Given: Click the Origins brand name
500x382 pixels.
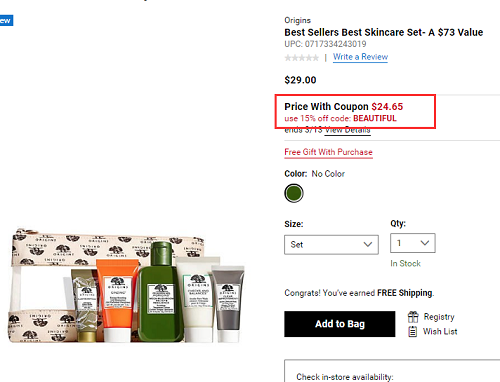Looking at the screenshot, I should 297,20.
